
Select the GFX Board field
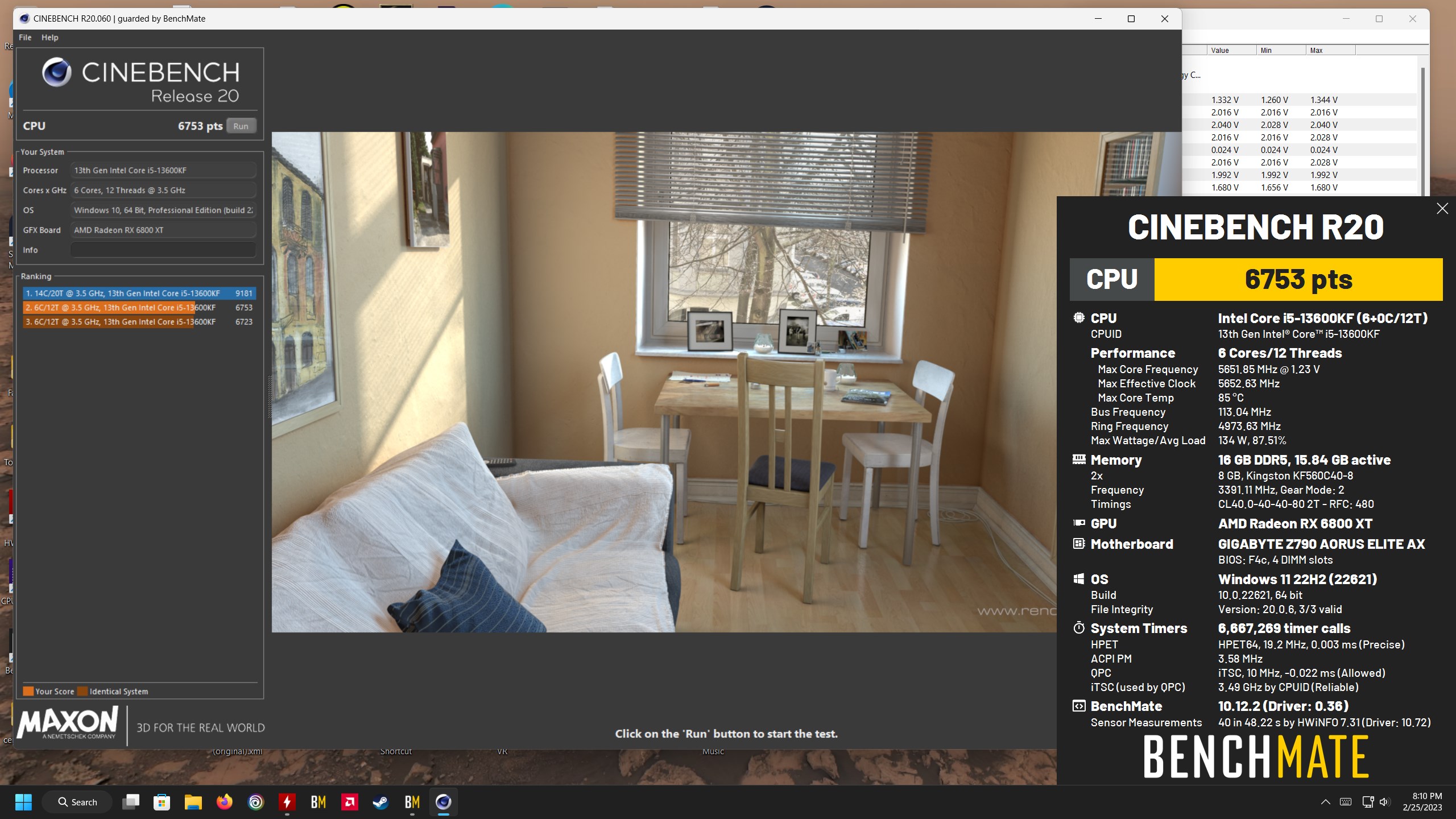[163, 230]
